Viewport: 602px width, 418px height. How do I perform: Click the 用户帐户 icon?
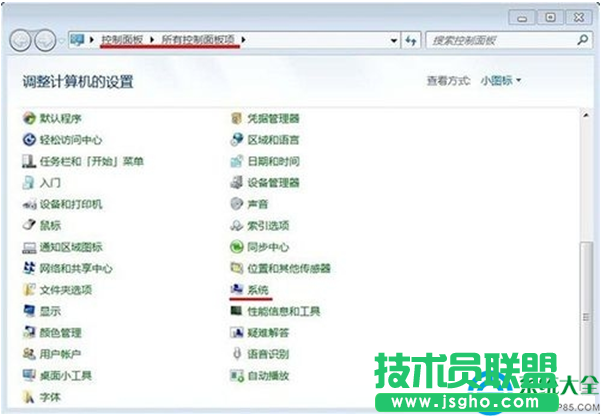29,354
